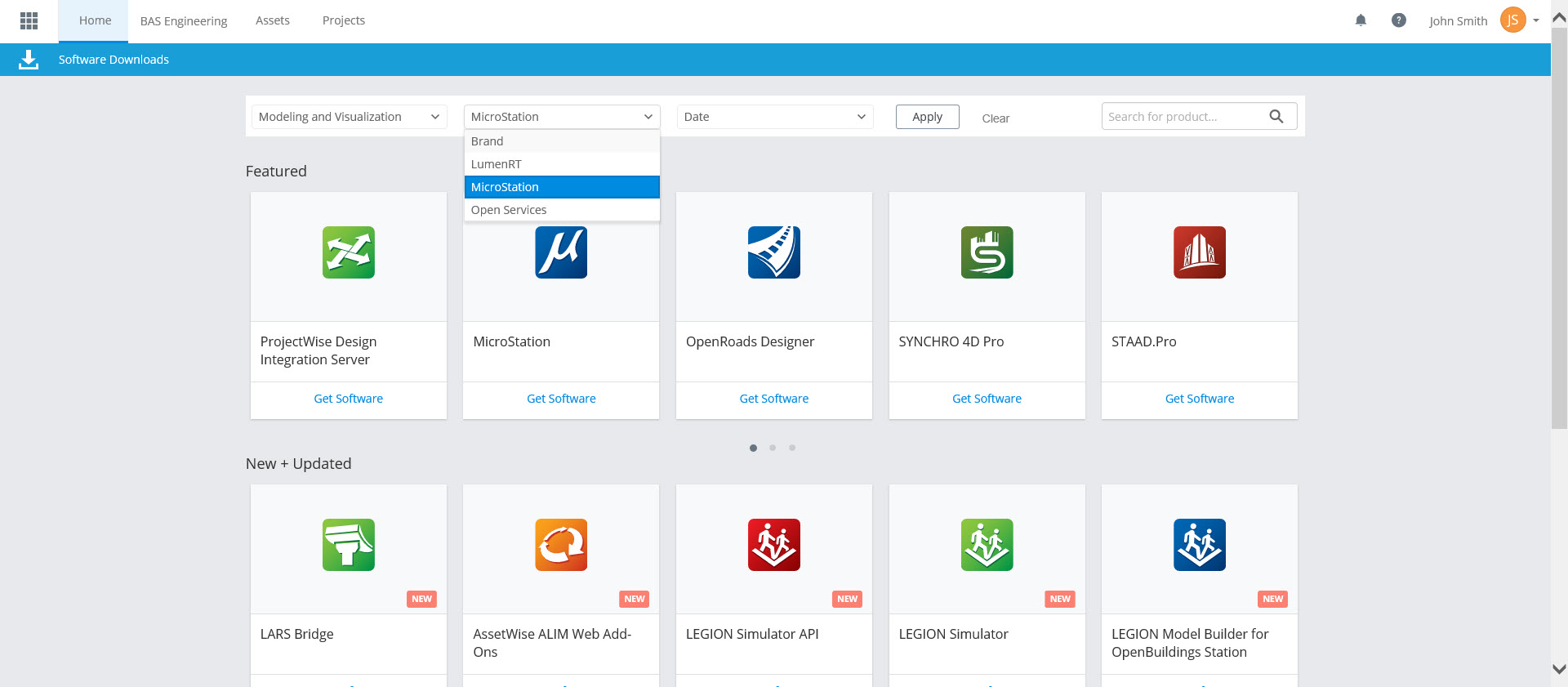Screen dimensions: 1568x687
Task: Click the SYNCHRO 4D Pro title text
Action: click(951, 341)
